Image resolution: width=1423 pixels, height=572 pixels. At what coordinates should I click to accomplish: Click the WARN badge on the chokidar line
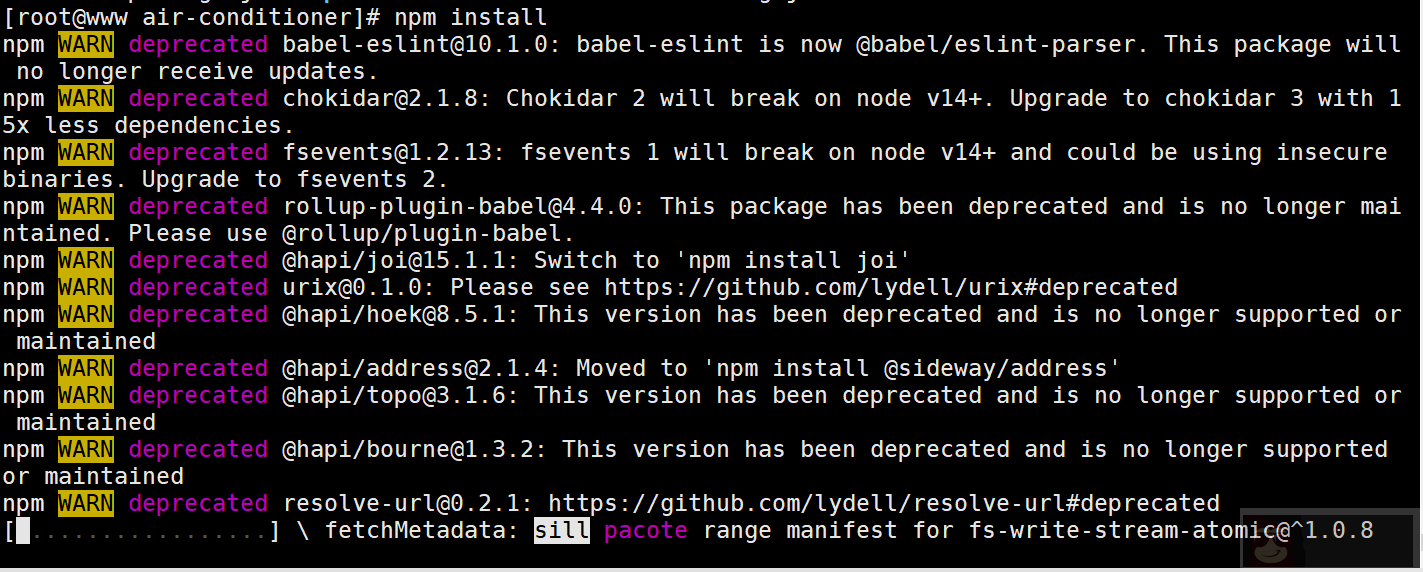click(85, 98)
